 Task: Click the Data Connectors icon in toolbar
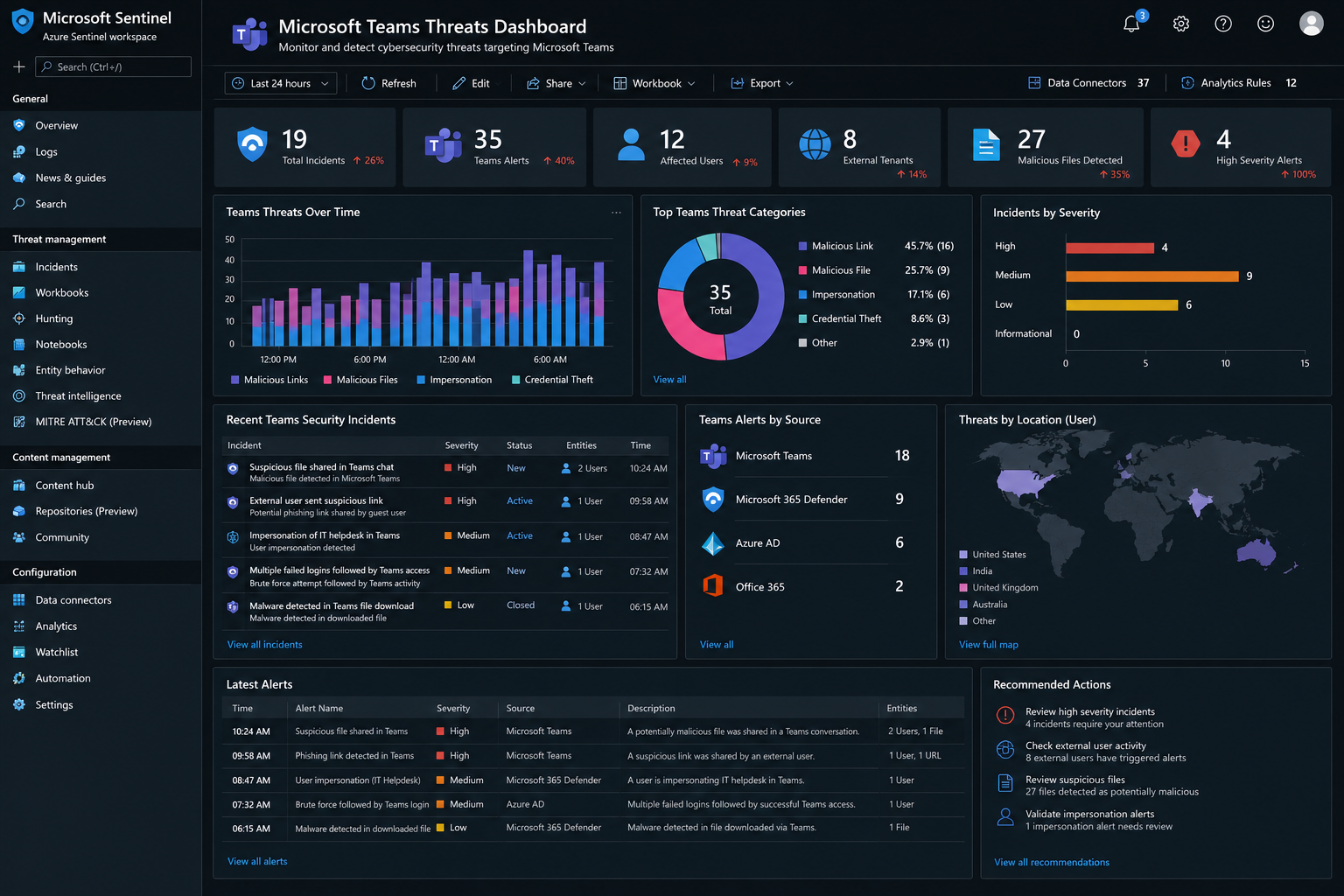click(1034, 83)
